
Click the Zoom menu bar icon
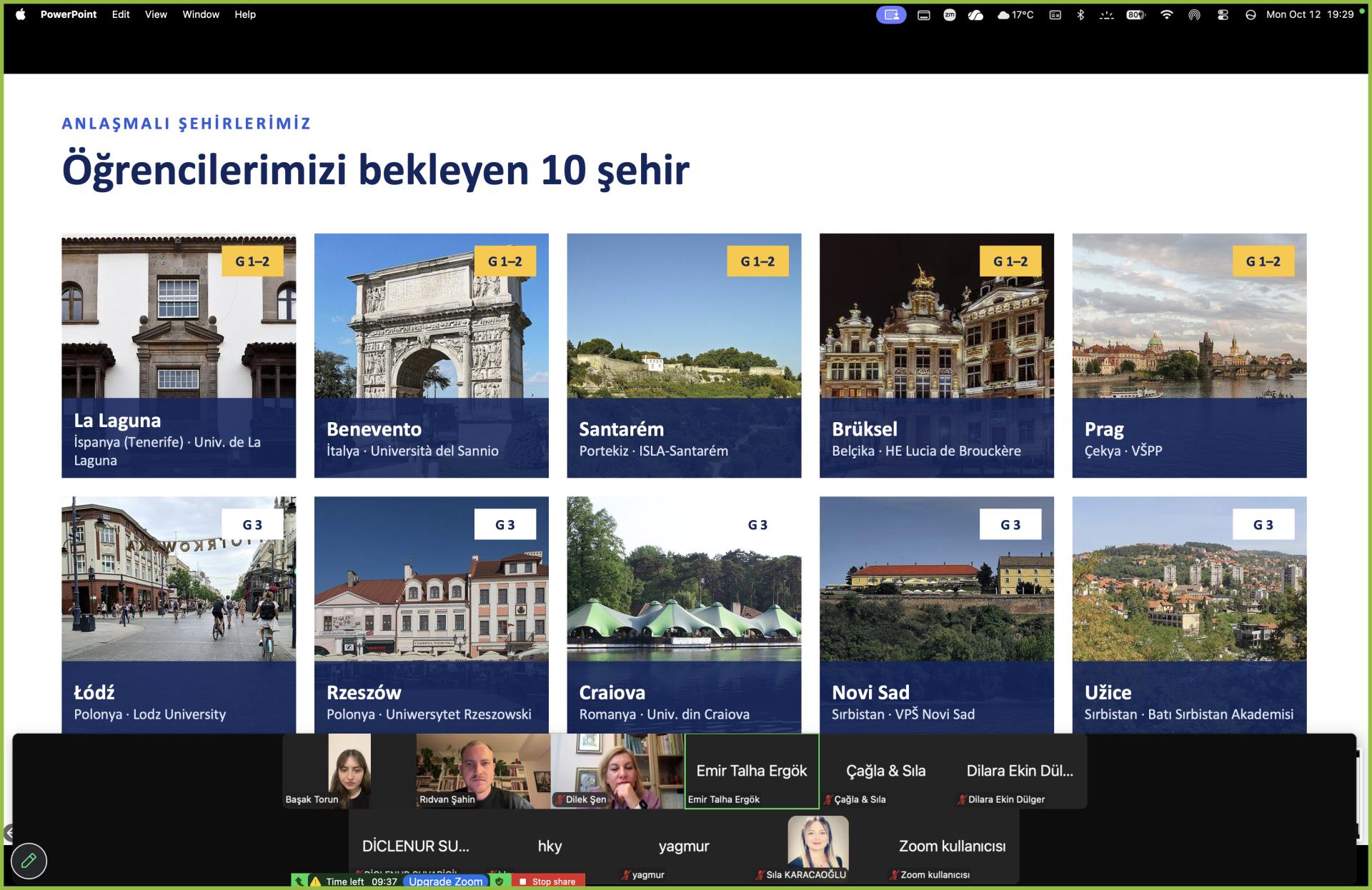(950, 14)
